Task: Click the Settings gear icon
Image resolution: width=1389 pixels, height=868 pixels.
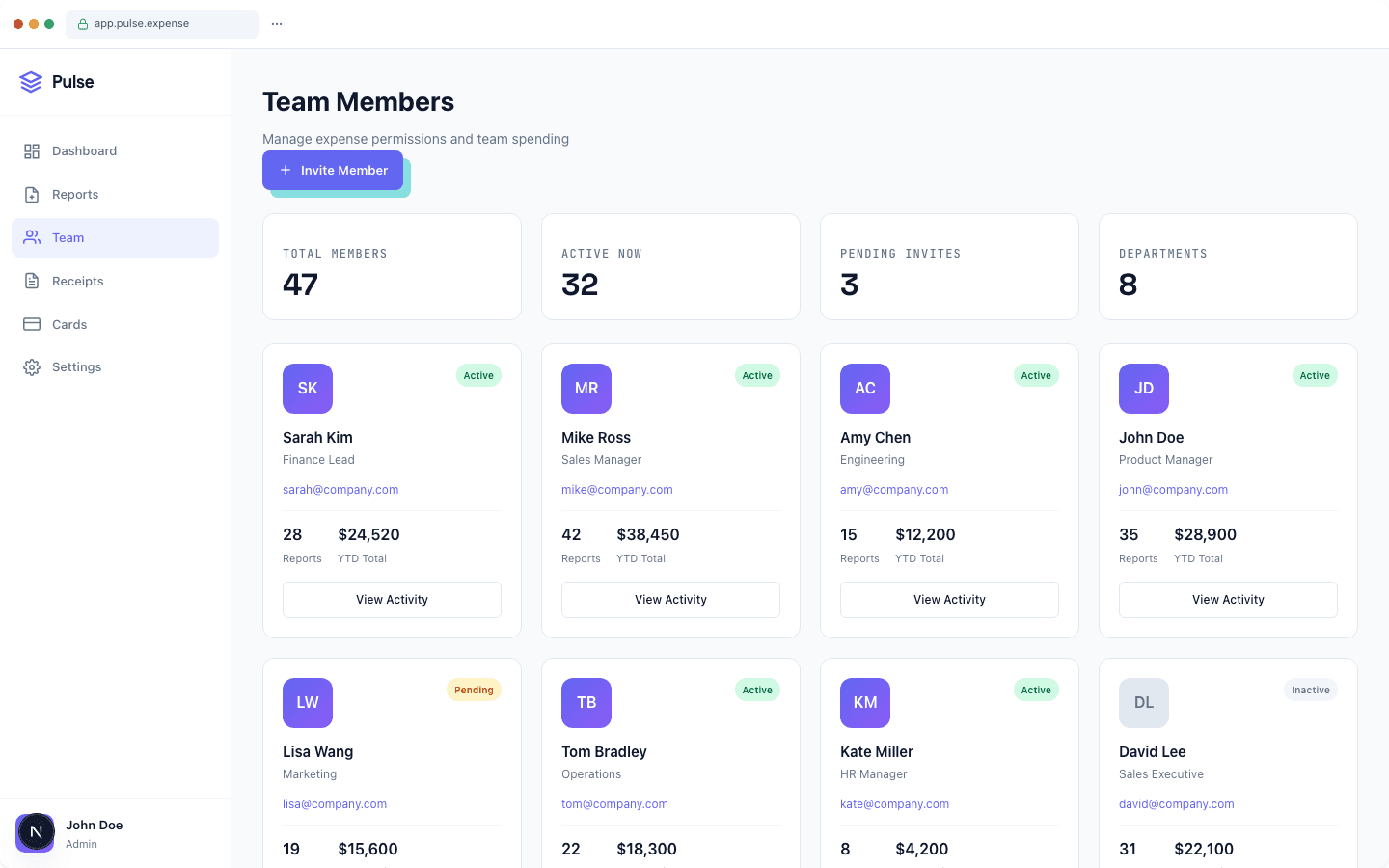Action: pyautogui.click(x=32, y=367)
